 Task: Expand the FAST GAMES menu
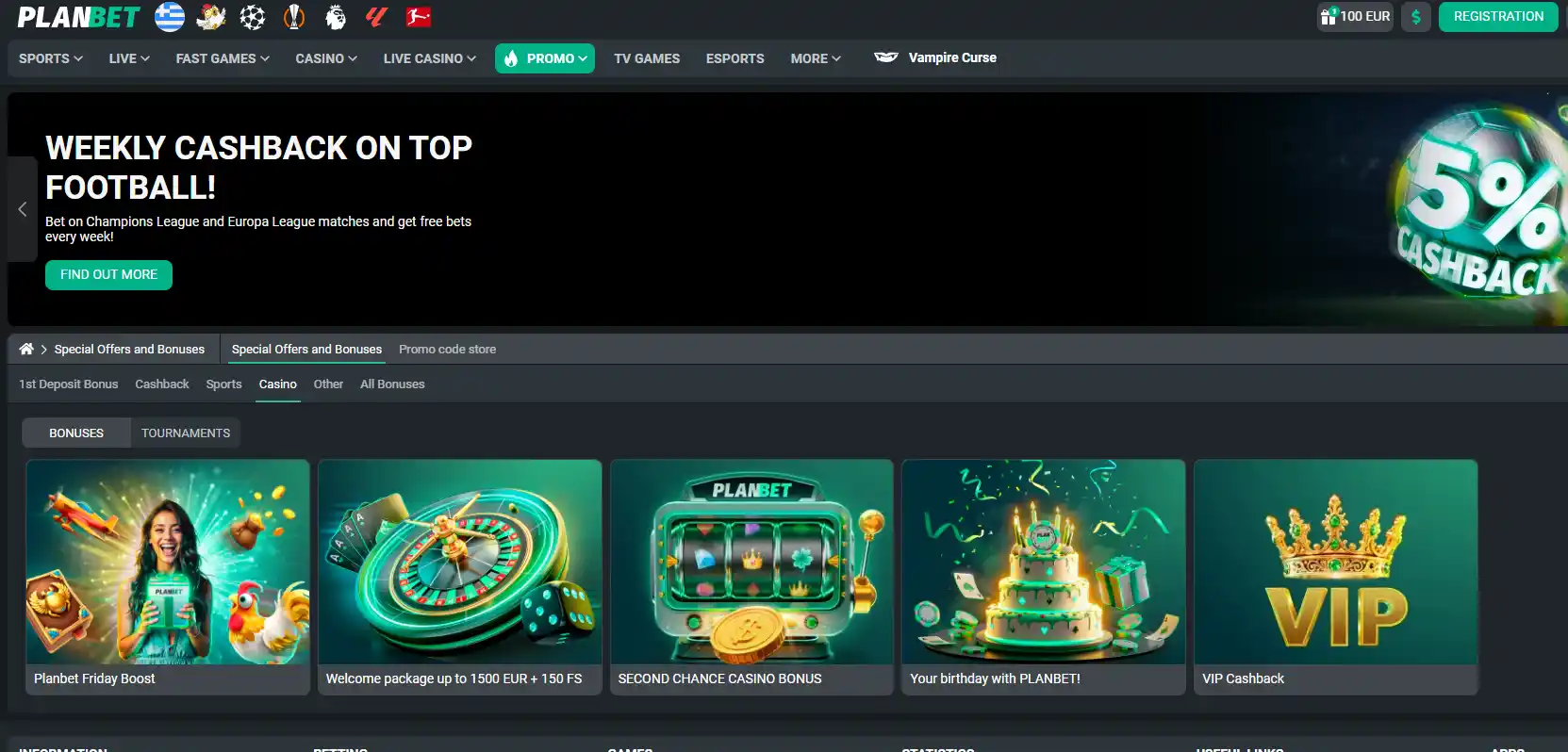click(x=223, y=58)
